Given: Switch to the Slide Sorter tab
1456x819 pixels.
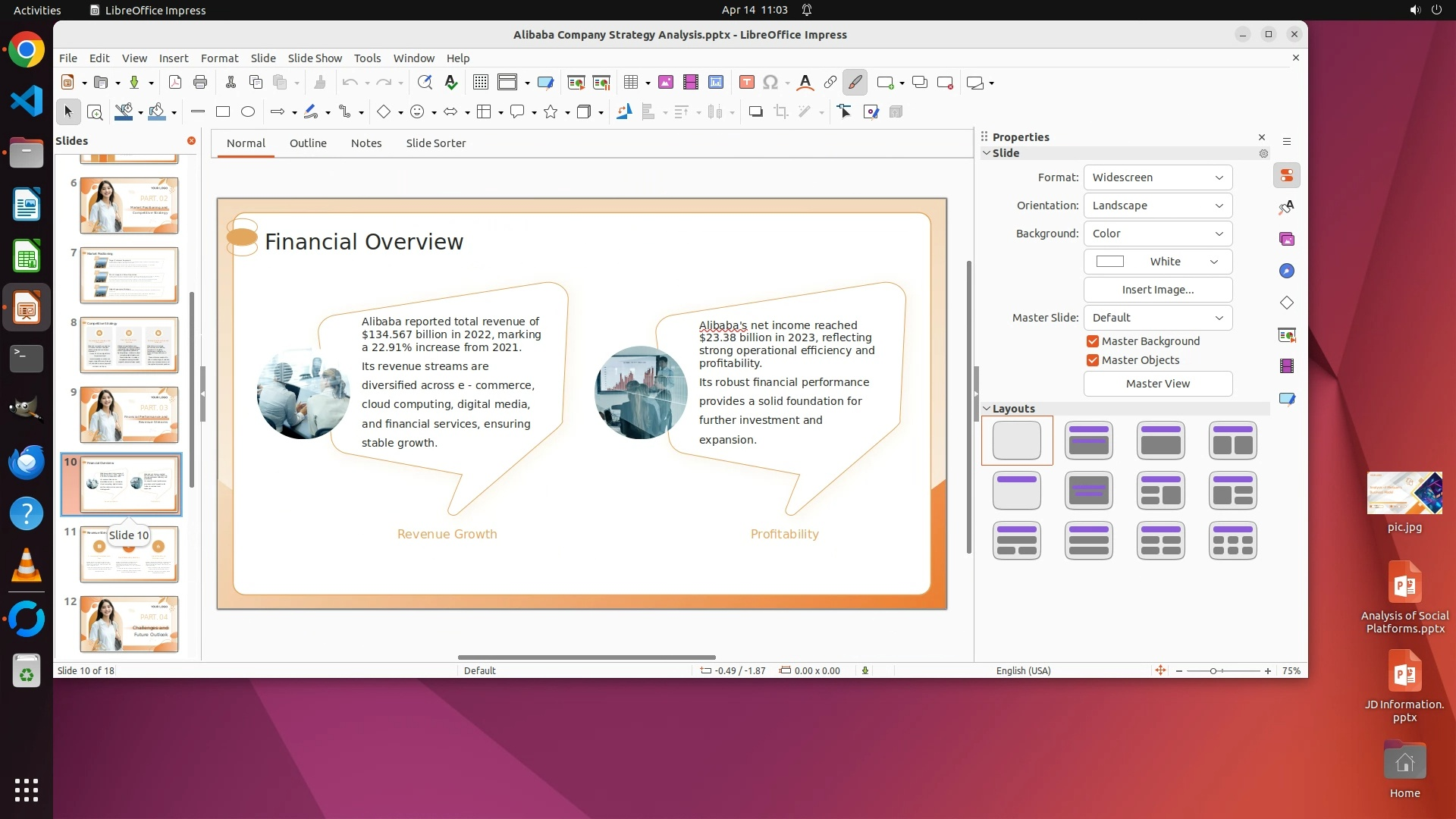Looking at the screenshot, I should [x=435, y=143].
